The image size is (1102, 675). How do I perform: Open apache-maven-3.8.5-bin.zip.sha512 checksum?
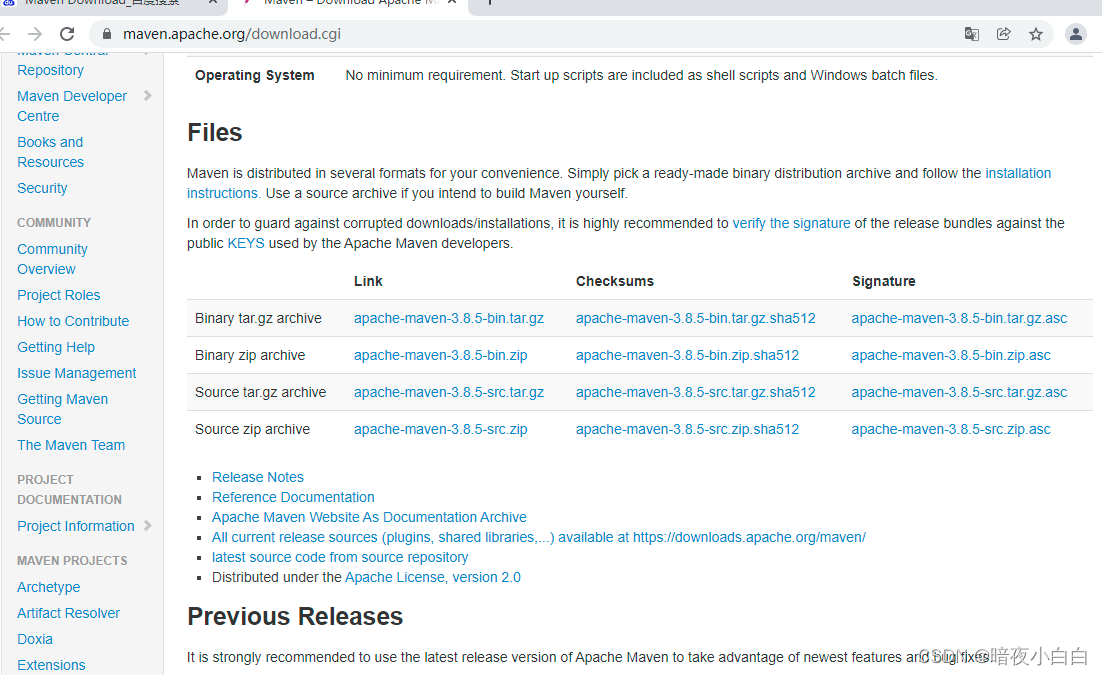click(x=687, y=355)
